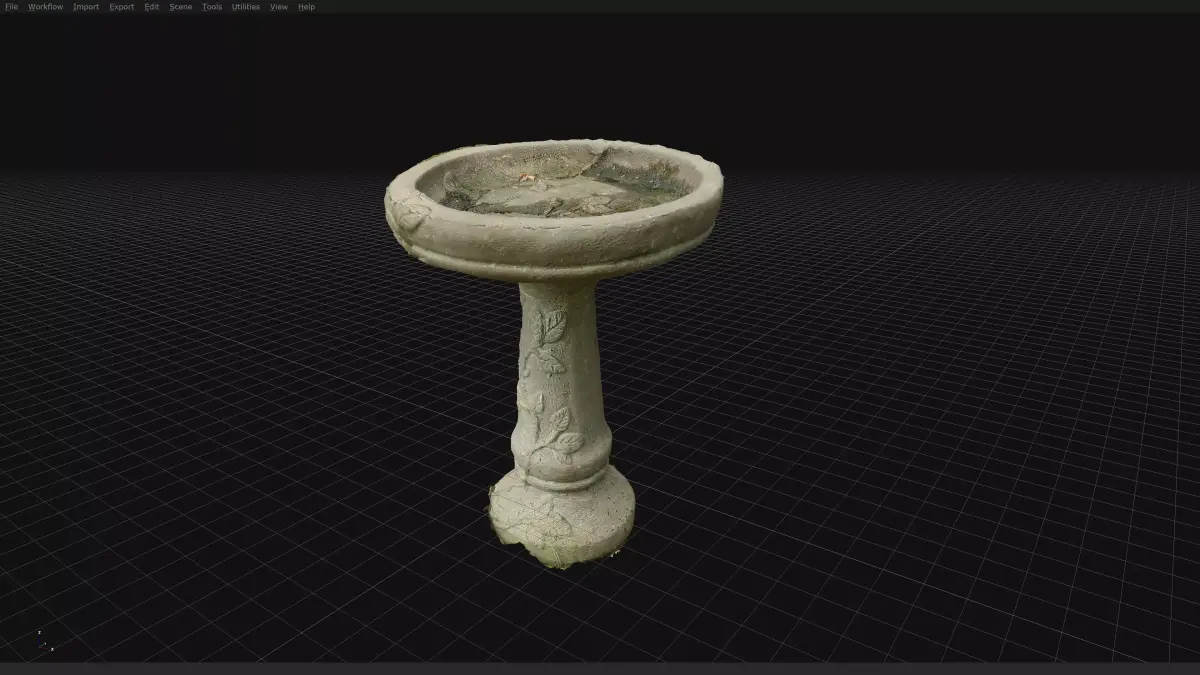Open the View menu
This screenshot has height=675, width=1200.
(279, 7)
